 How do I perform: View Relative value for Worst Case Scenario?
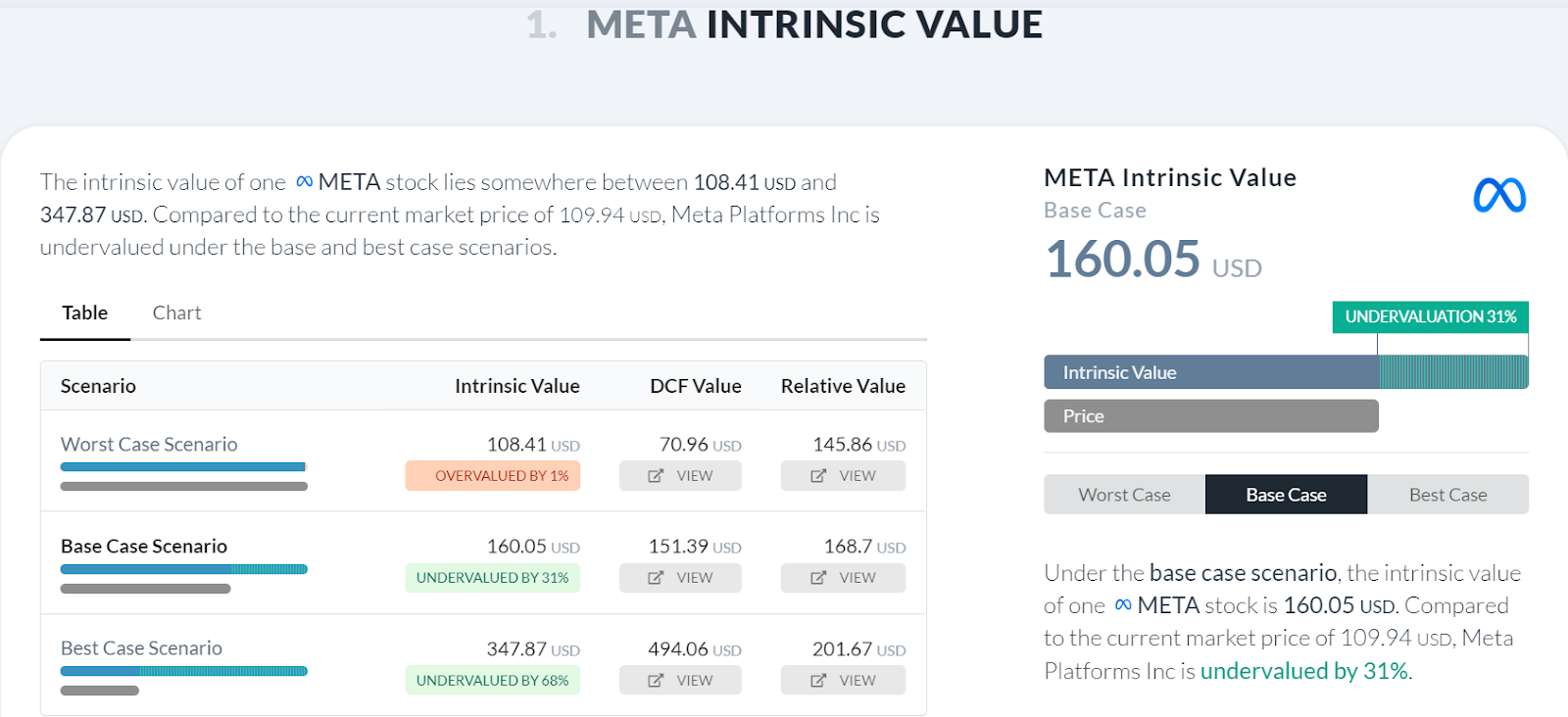point(843,476)
